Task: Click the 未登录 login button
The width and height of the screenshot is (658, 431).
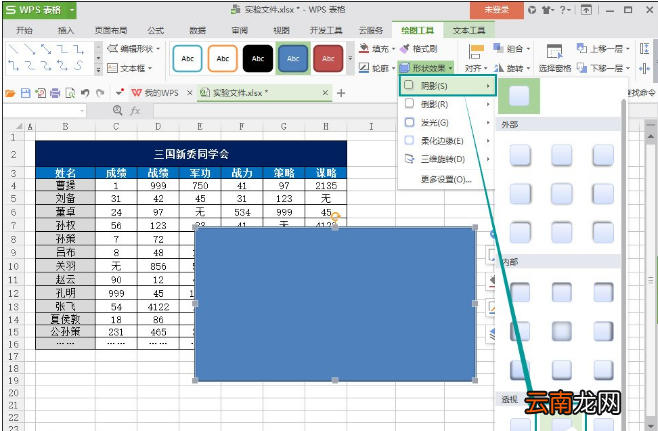Action: [497, 10]
